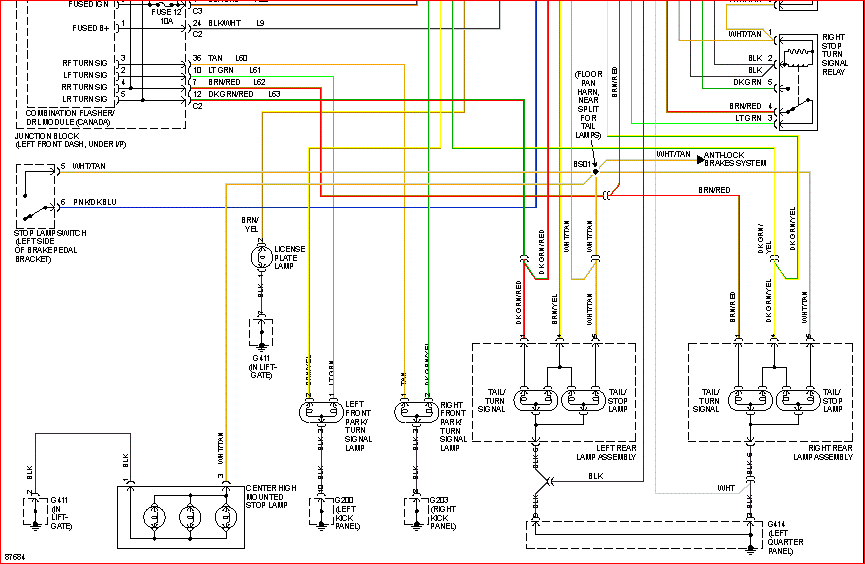Click the 'WHT' wire label near G414

click(726, 488)
